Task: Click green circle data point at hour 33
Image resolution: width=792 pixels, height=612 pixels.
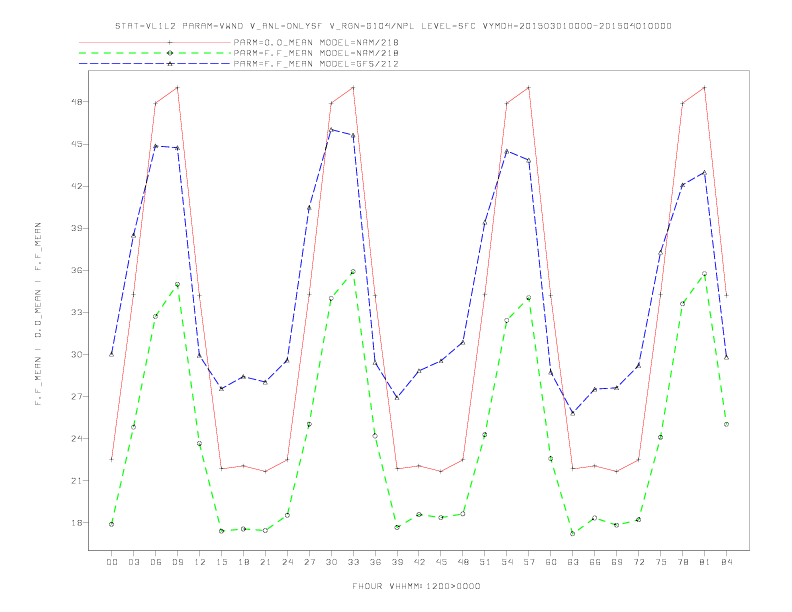Action: (353, 272)
